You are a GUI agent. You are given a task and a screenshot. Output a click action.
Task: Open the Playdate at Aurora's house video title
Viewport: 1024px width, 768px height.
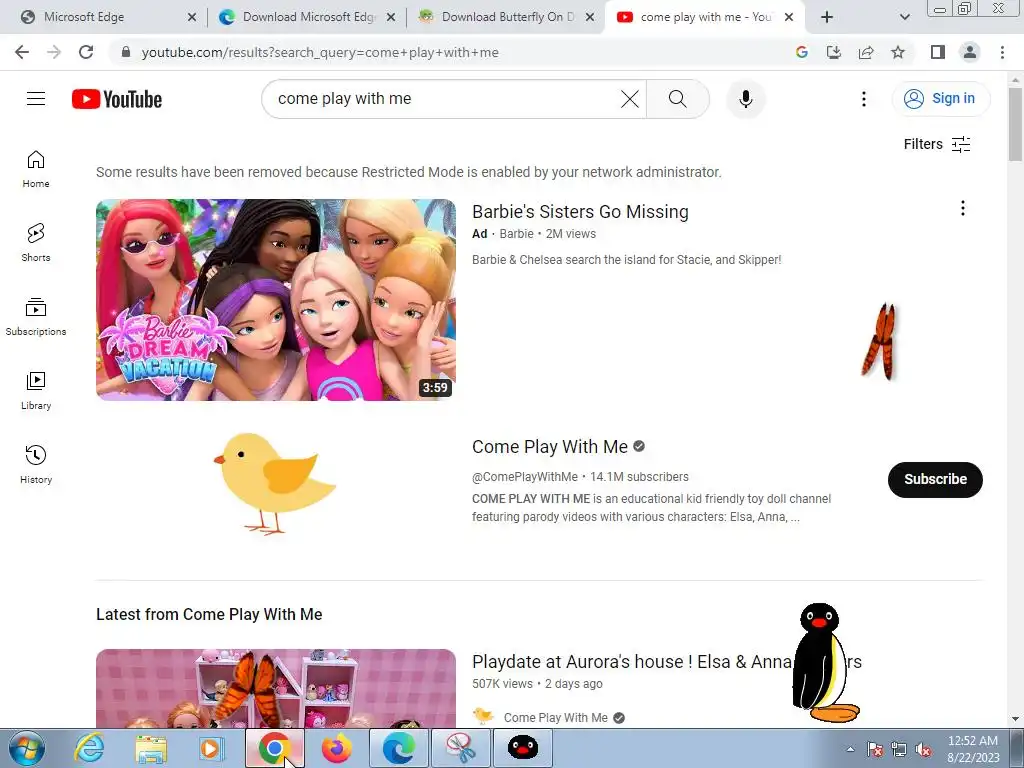[x=632, y=662]
